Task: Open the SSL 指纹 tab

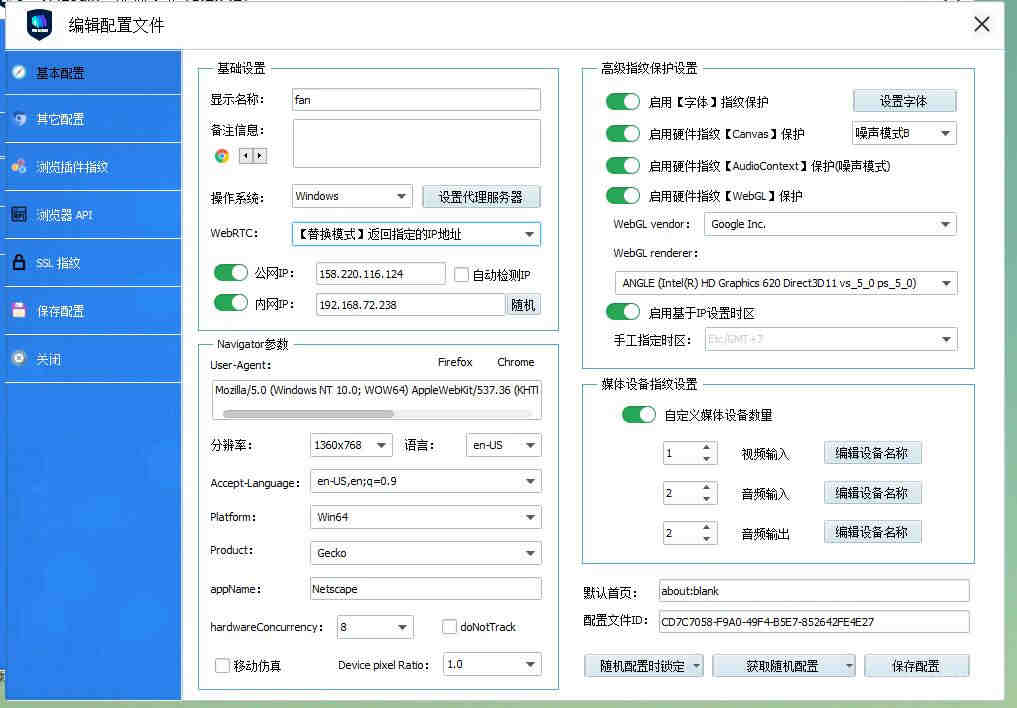Action: coord(93,263)
